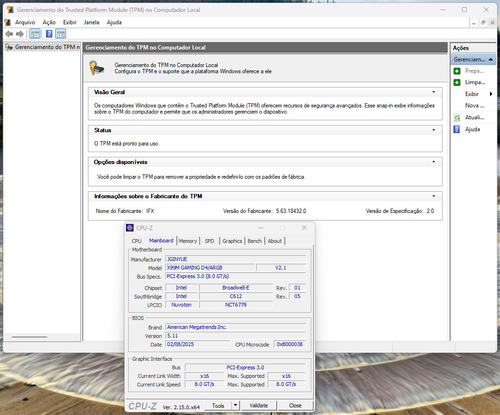Open the Bench tab in CPU-Z
500x415 pixels.
click(x=255, y=241)
